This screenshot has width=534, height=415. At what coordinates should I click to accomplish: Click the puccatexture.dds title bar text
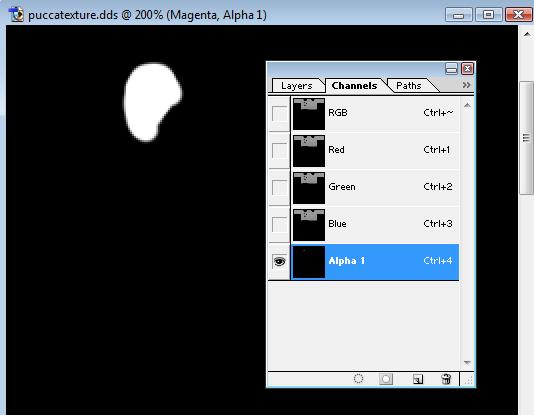(147, 15)
